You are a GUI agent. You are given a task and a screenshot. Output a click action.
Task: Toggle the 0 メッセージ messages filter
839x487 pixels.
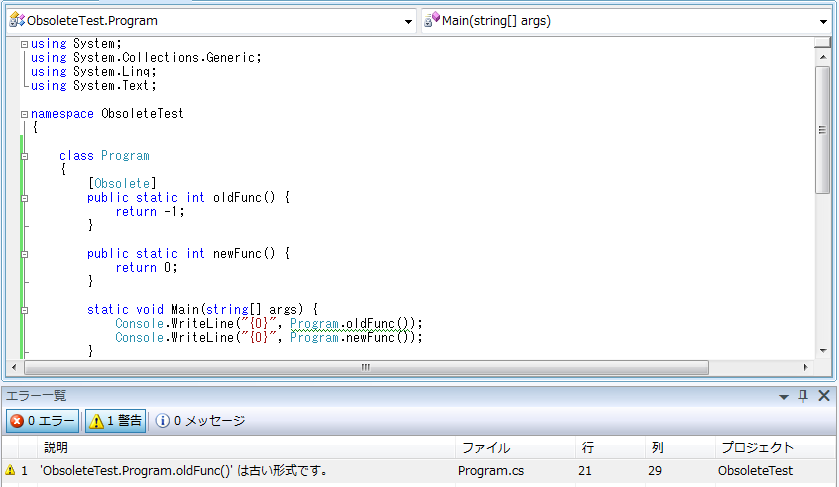coord(201,421)
